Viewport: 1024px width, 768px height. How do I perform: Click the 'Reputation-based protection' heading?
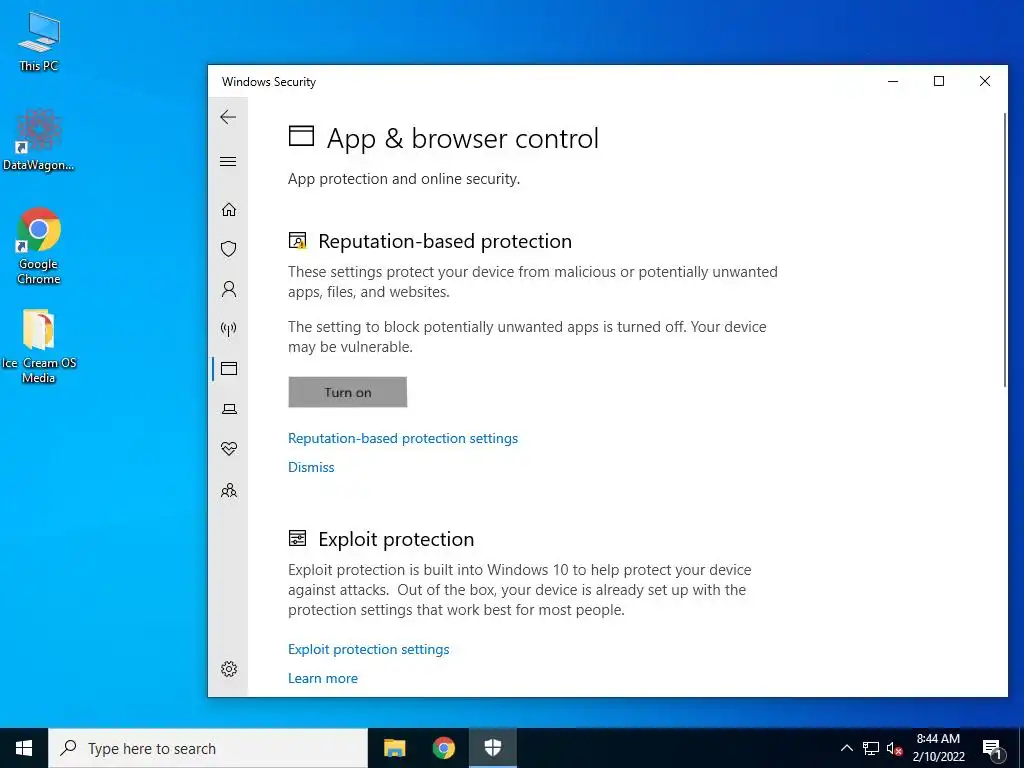coord(445,241)
